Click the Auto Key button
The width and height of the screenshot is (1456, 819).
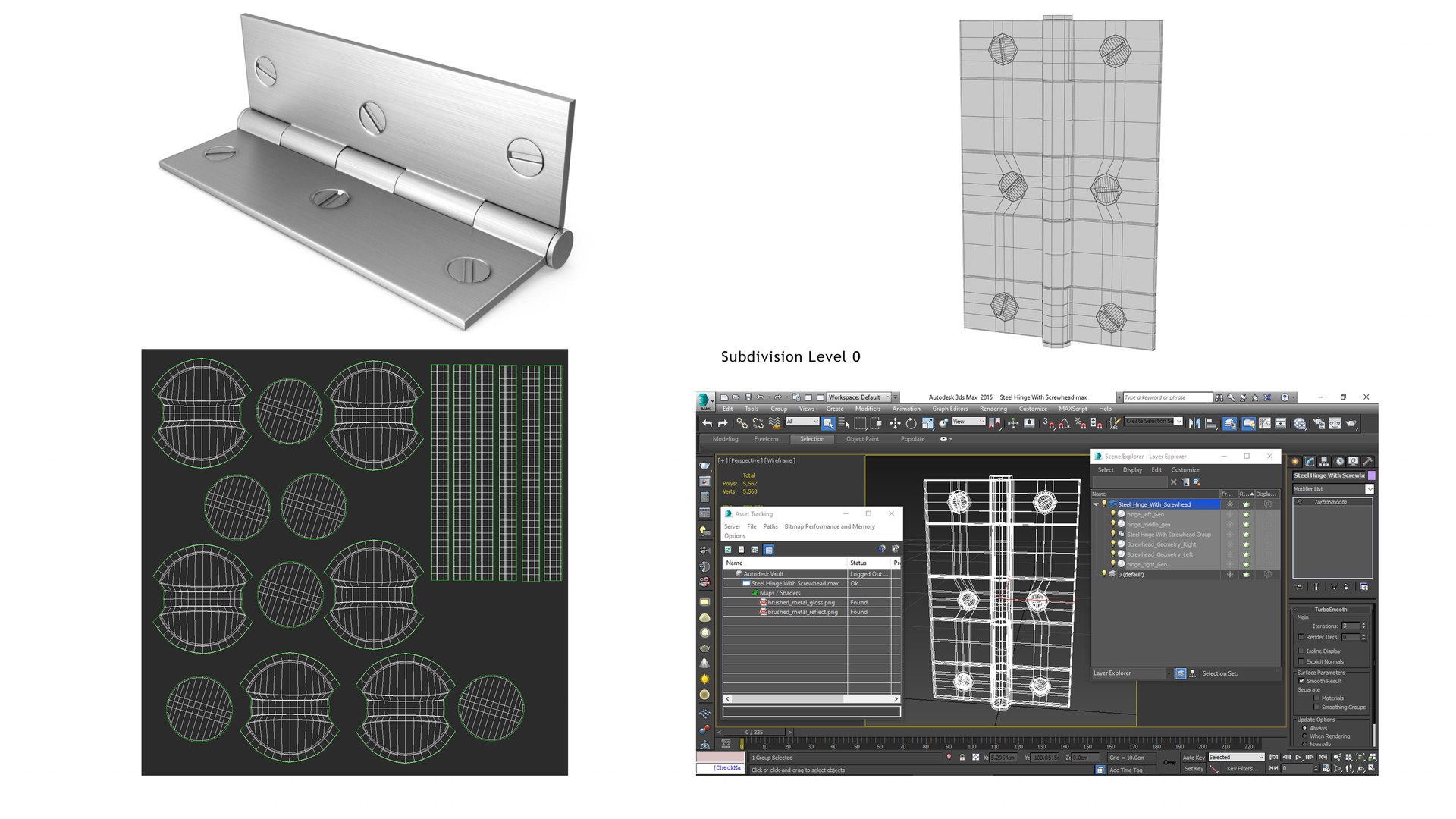coord(1193,757)
